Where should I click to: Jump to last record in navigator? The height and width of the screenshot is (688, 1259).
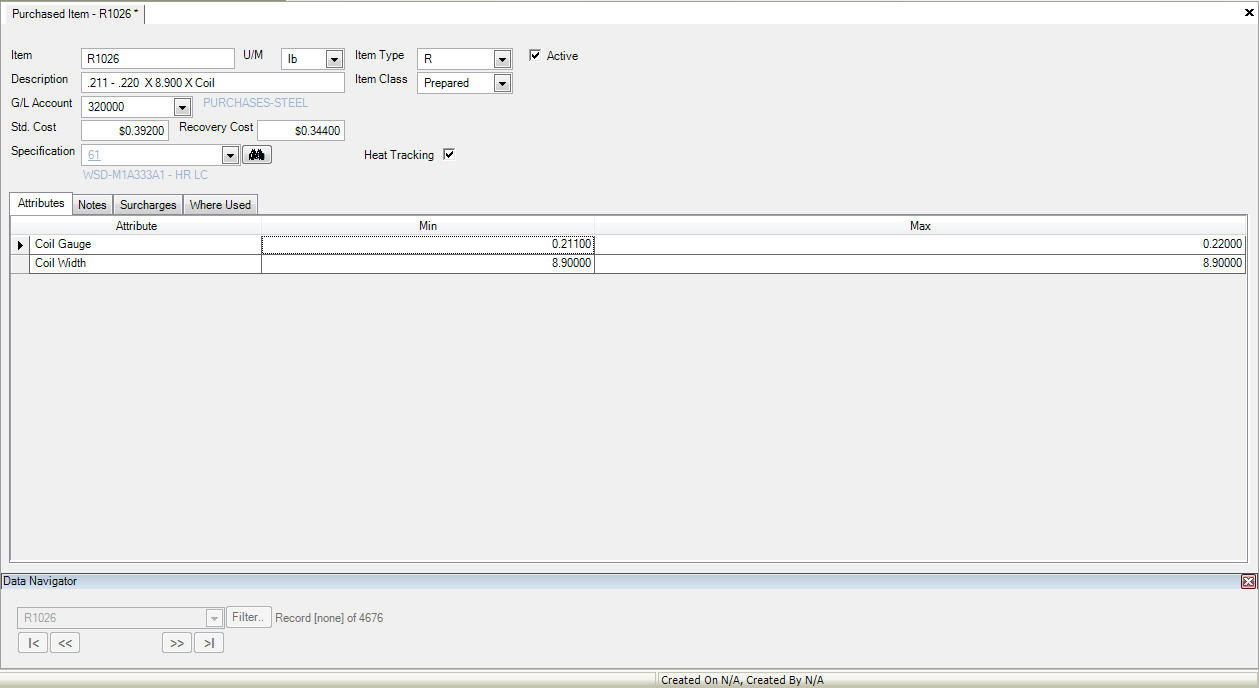coord(209,643)
